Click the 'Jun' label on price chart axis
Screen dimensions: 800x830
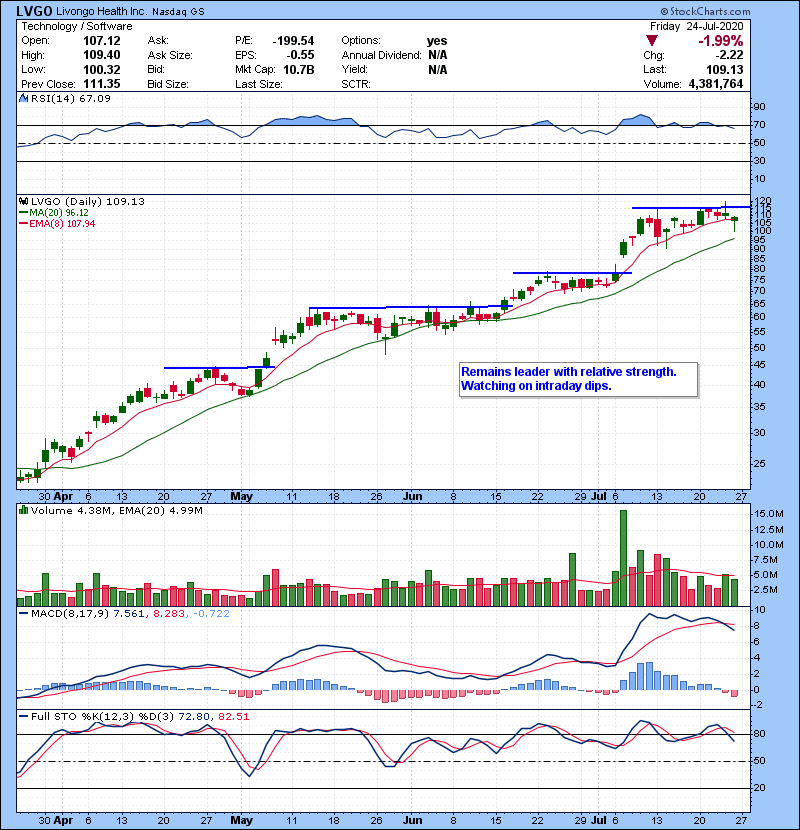(x=412, y=497)
